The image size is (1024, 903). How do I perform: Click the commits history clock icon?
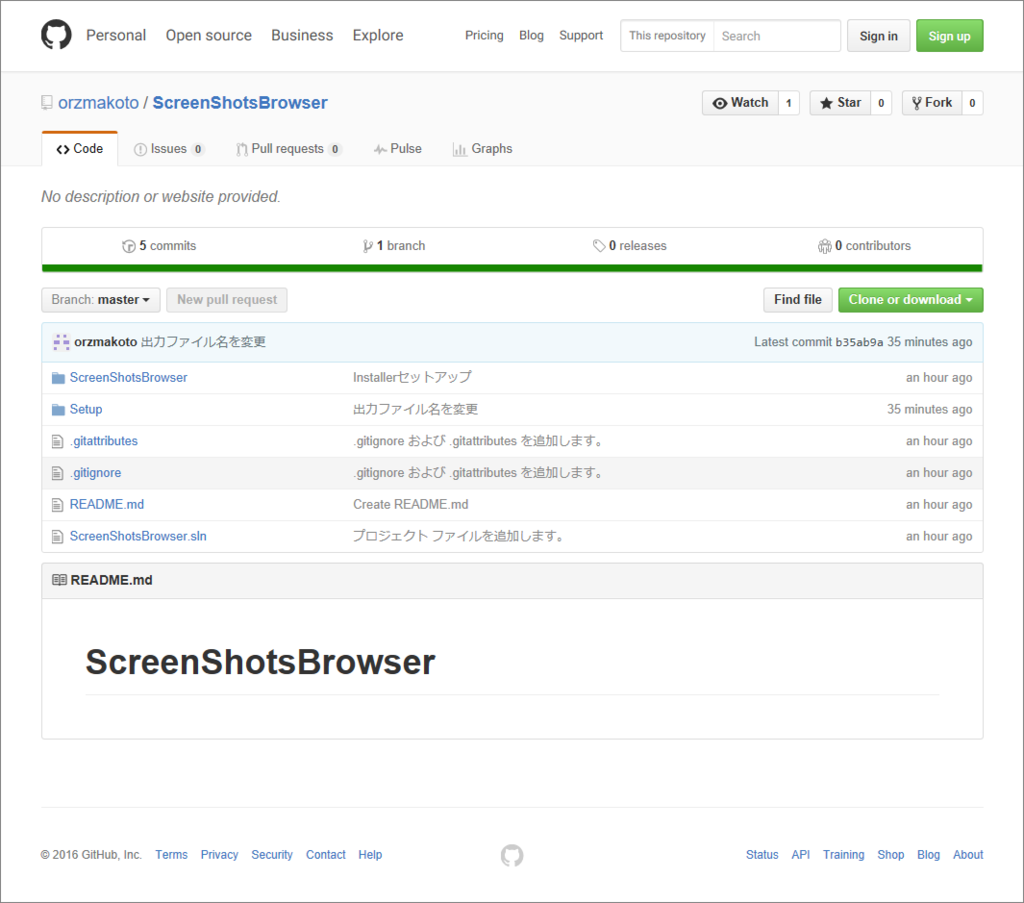point(129,246)
